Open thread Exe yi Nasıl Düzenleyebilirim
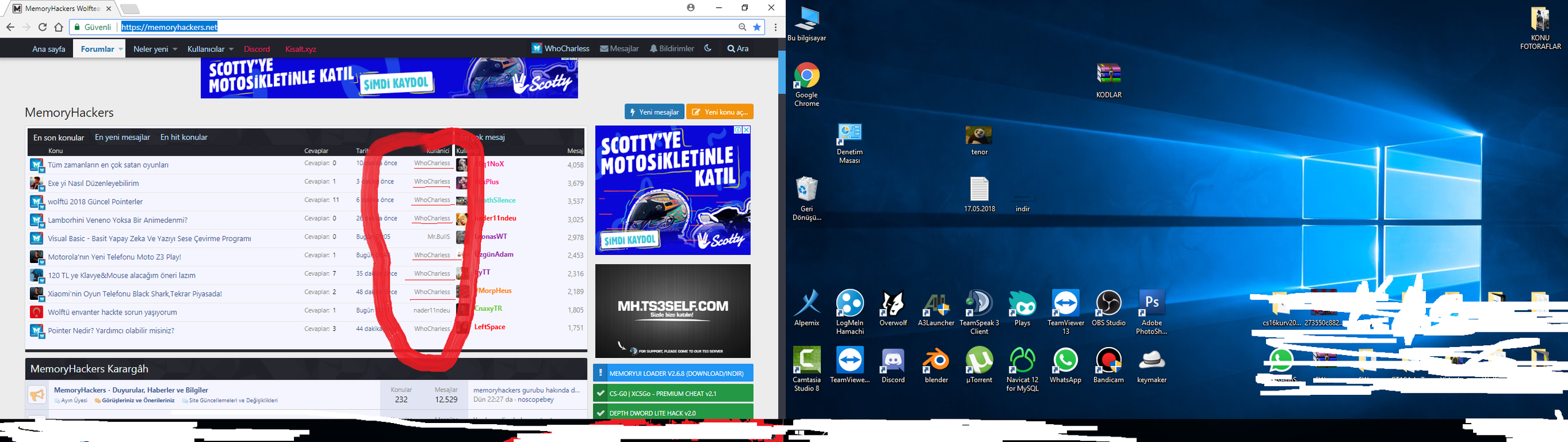 coord(93,183)
